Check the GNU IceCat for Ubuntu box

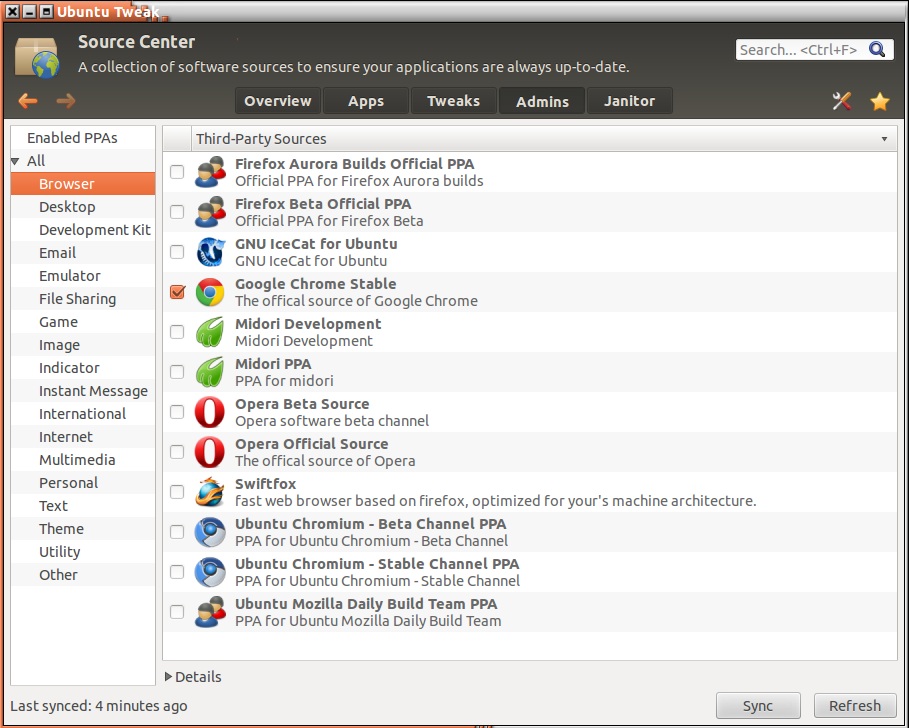point(177,252)
